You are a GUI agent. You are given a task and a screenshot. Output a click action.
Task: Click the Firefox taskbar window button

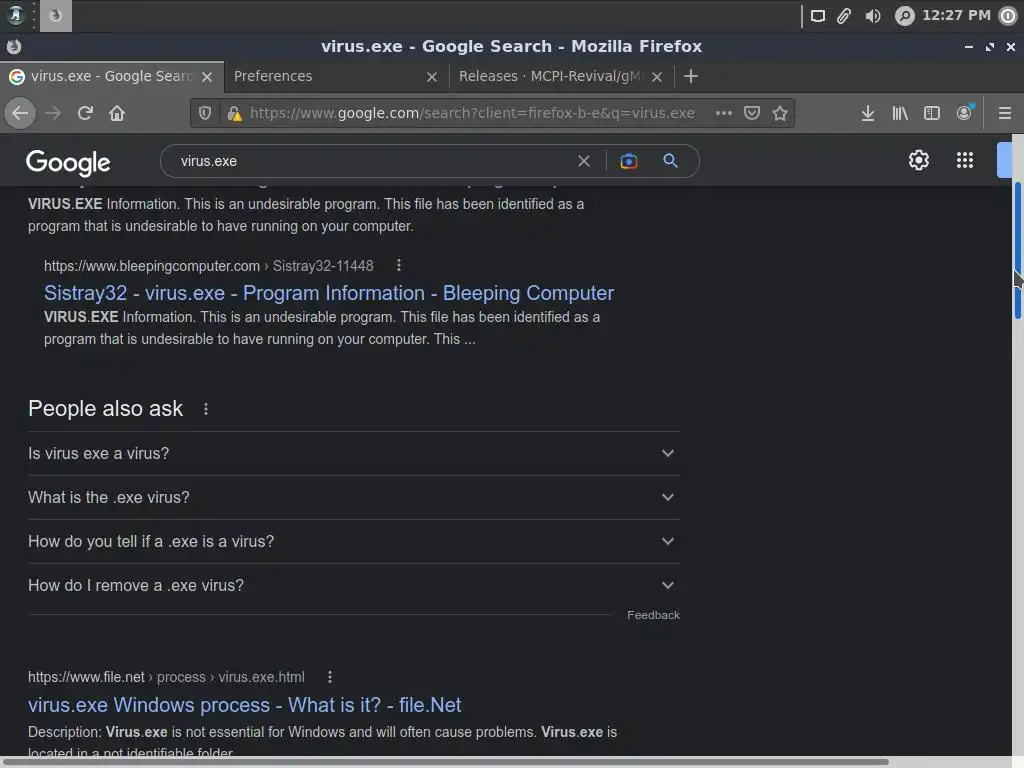pyautogui.click(x=56, y=16)
